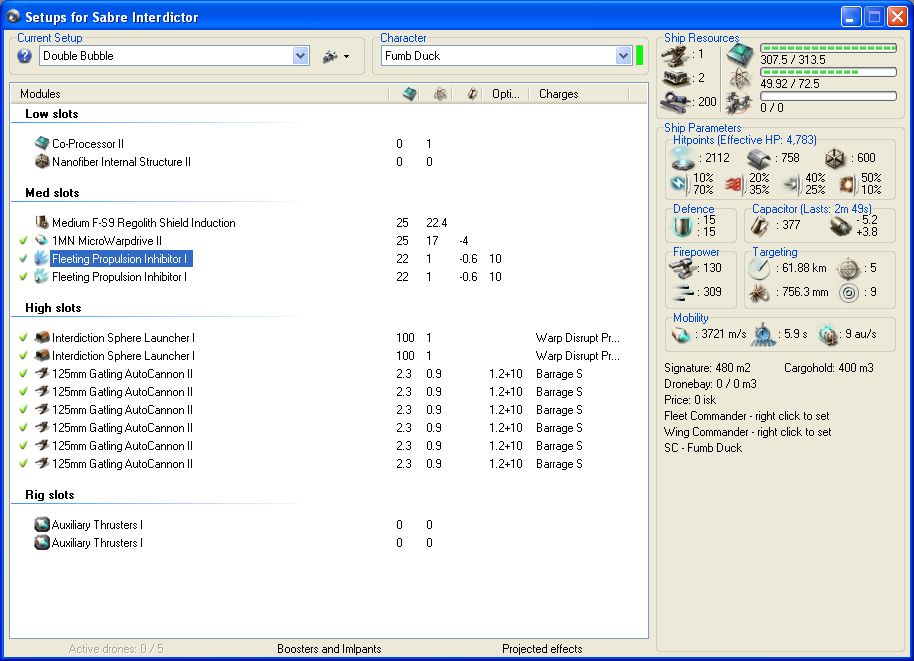Click the CPU resource icon next to 307.5 / 313.5
The width and height of the screenshot is (914, 661).
740,55
